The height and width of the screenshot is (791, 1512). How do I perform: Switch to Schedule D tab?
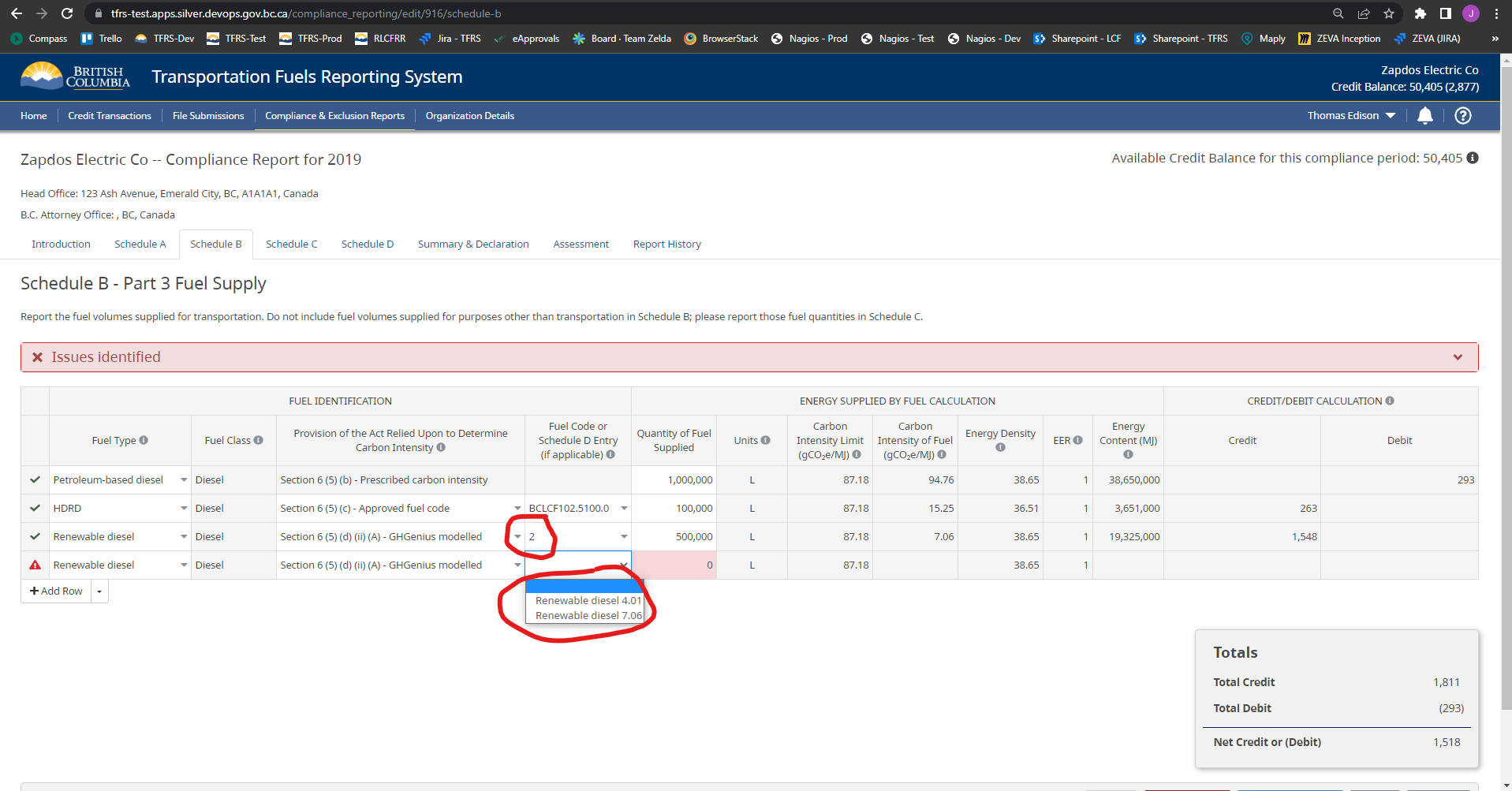point(368,244)
